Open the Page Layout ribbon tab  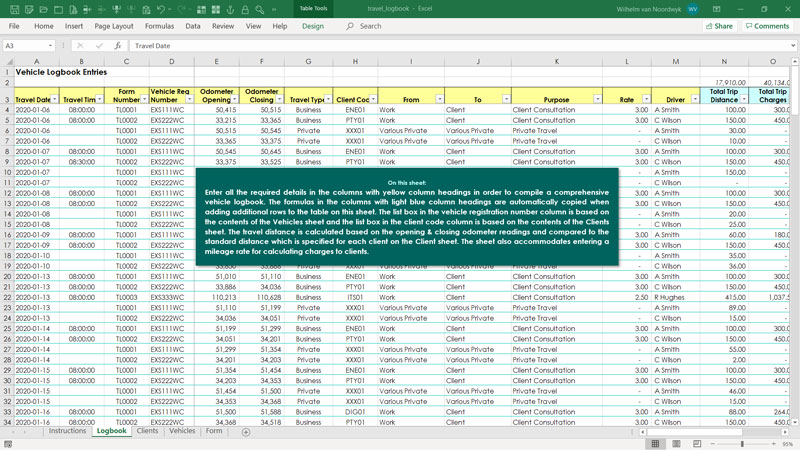pos(113,26)
